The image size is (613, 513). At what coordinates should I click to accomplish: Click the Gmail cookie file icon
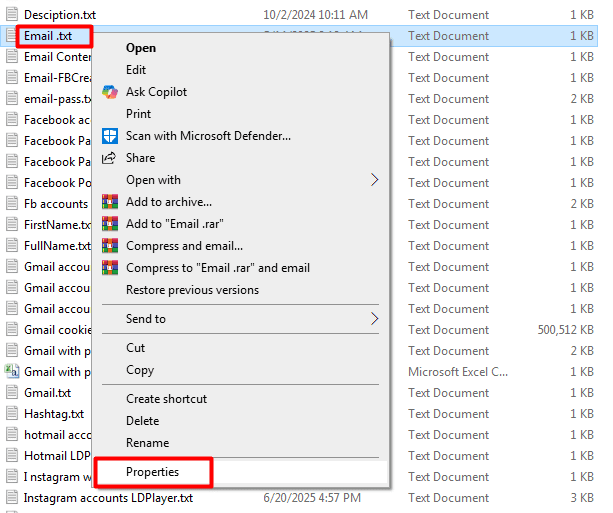pos(12,329)
